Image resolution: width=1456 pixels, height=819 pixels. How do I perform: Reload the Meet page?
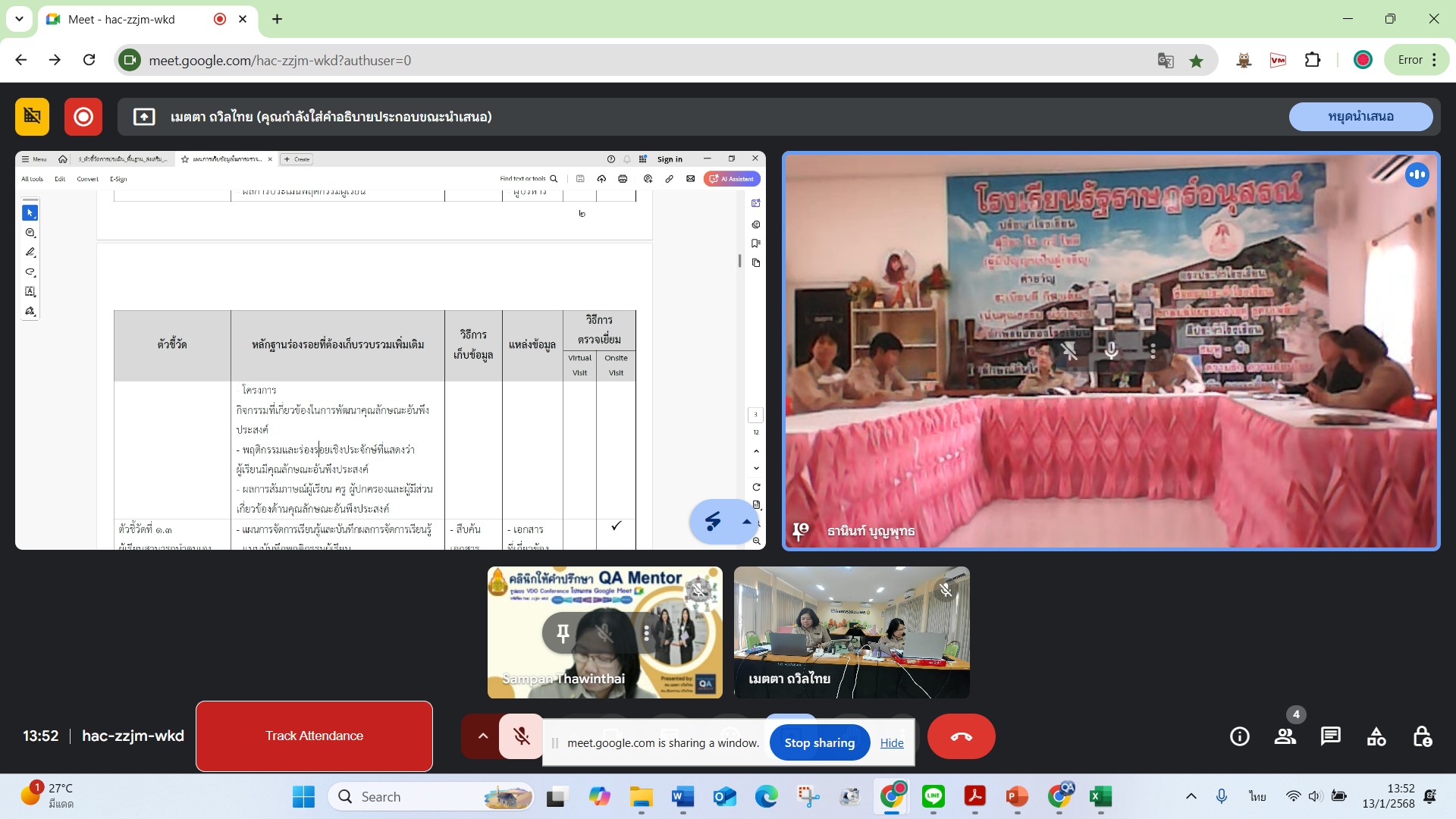point(89,60)
